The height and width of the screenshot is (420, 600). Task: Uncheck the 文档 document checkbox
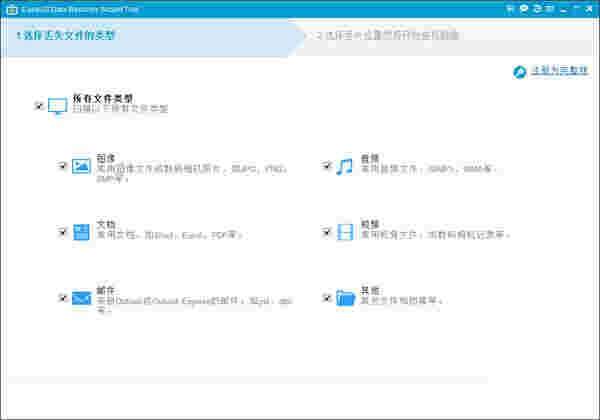[x=62, y=231]
